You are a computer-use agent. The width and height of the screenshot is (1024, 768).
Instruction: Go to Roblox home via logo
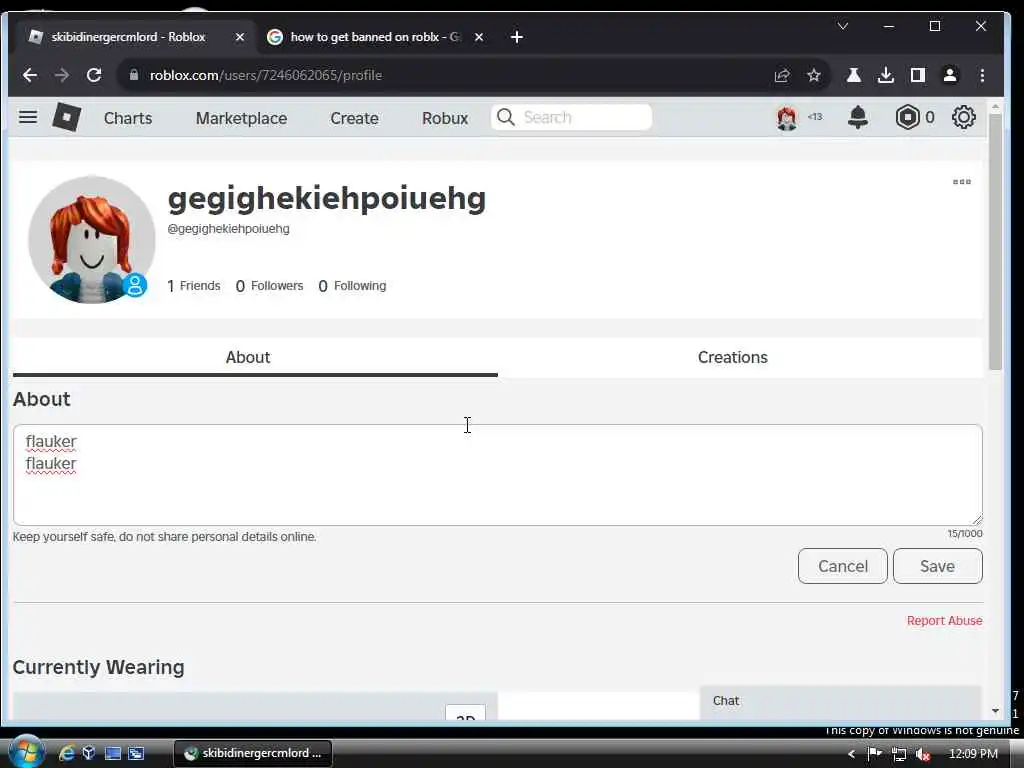click(67, 118)
